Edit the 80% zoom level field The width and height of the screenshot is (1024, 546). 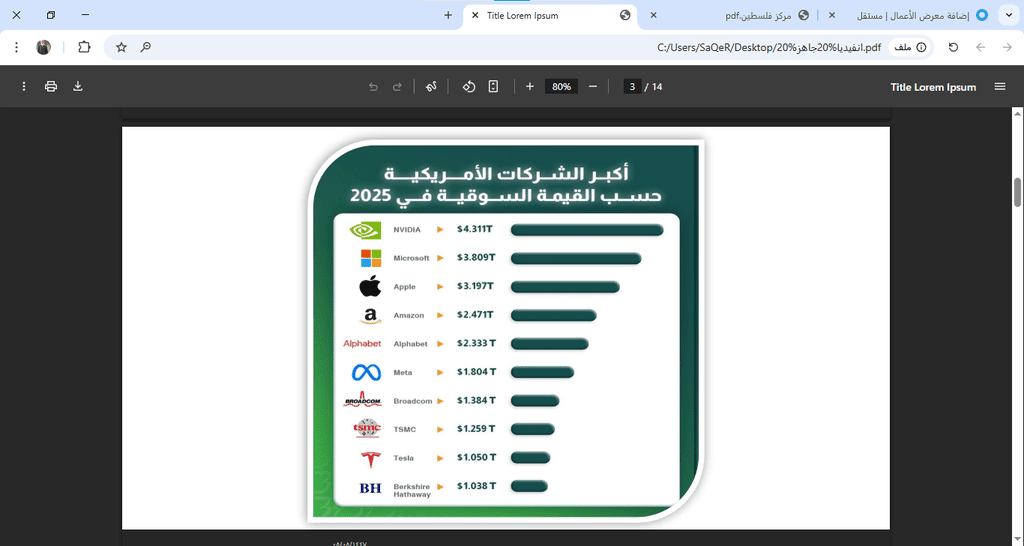562,86
